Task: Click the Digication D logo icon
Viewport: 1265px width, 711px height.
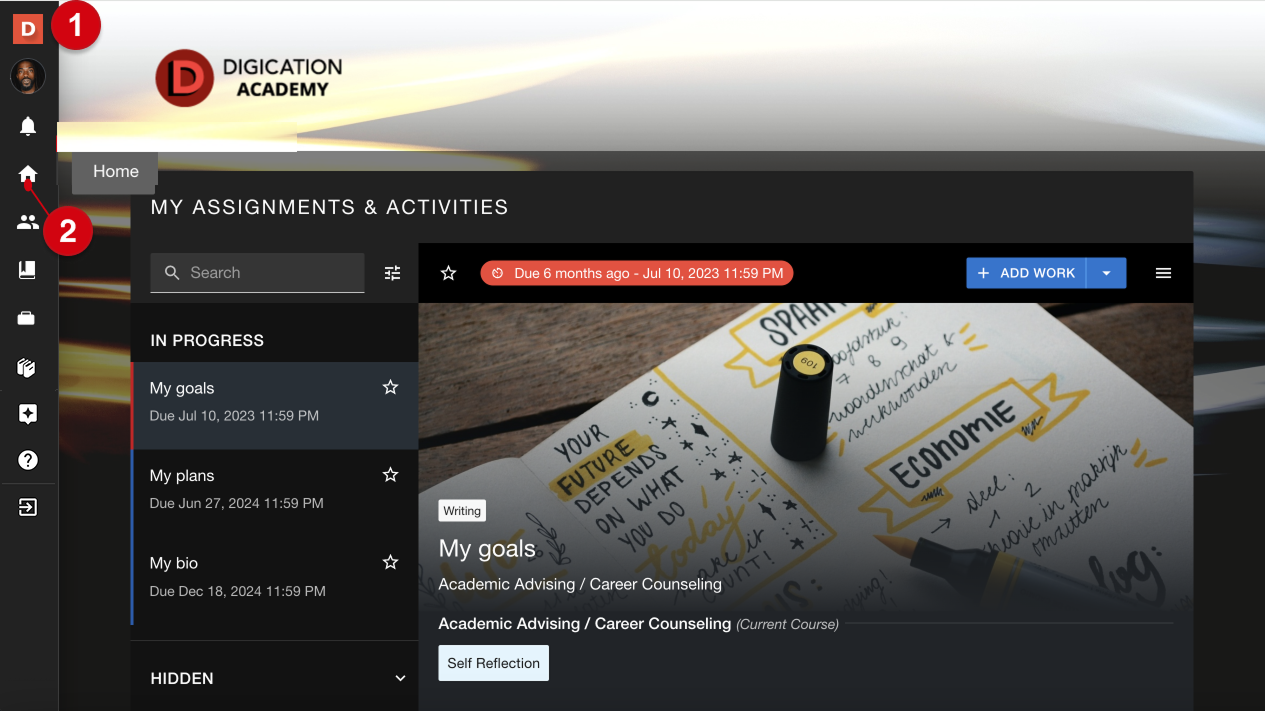Action: [x=28, y=29]
